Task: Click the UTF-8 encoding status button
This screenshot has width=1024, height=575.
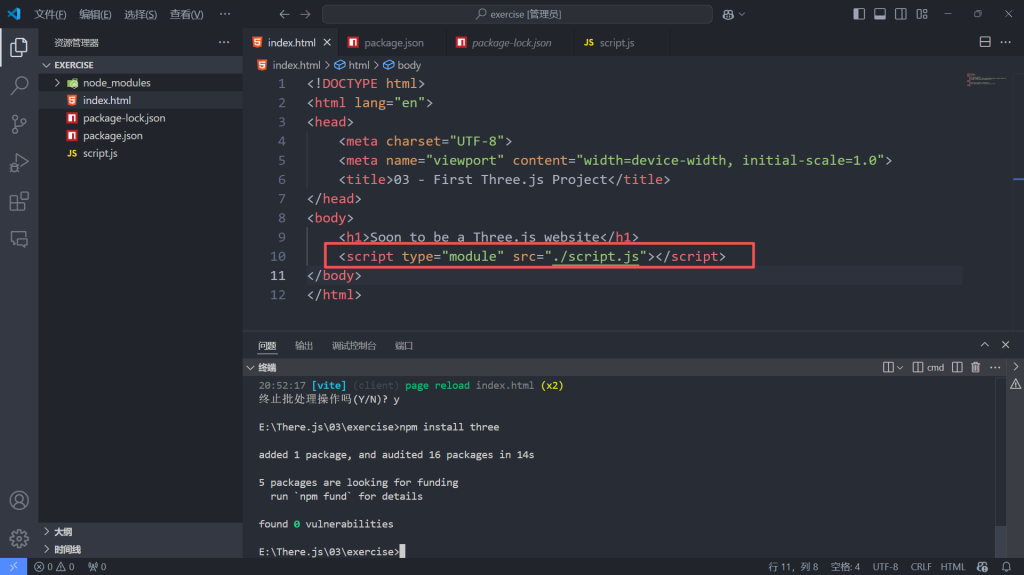Action: [885, 567]
